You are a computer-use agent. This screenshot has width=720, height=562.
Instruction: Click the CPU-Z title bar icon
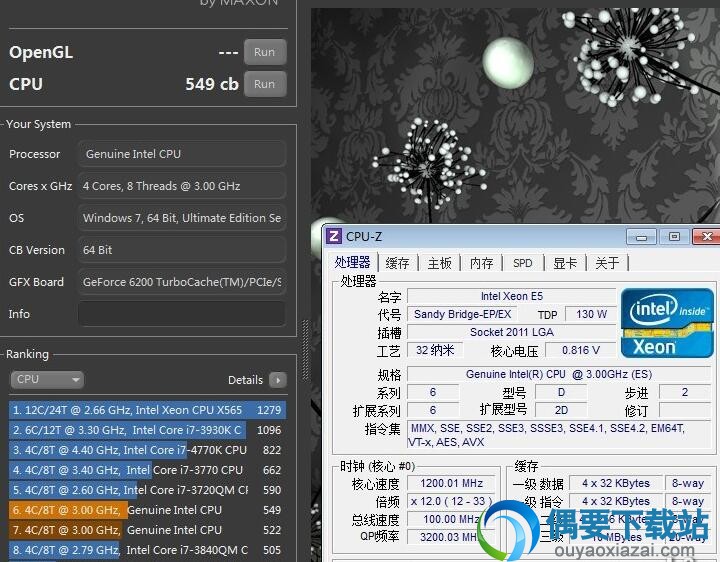(x=334, y=236)
